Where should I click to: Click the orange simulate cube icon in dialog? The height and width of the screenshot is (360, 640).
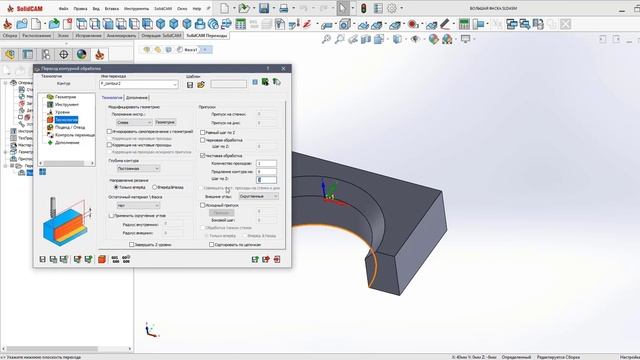coord(102,259)
